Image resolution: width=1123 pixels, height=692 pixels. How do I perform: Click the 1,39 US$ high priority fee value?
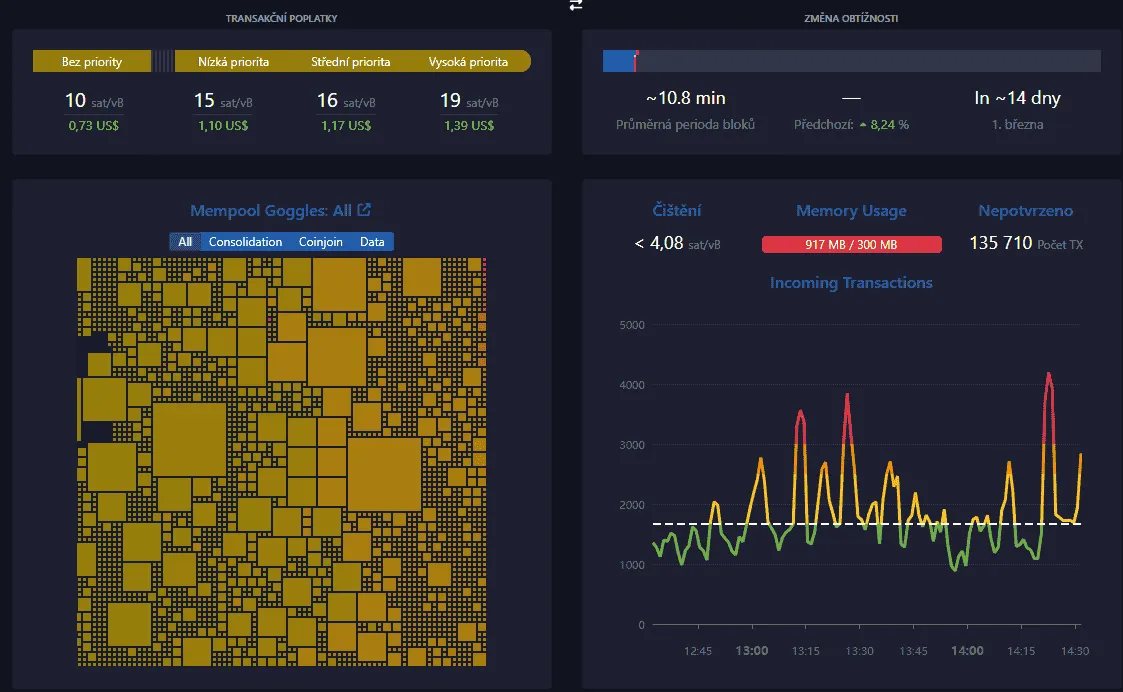(468, 126)
